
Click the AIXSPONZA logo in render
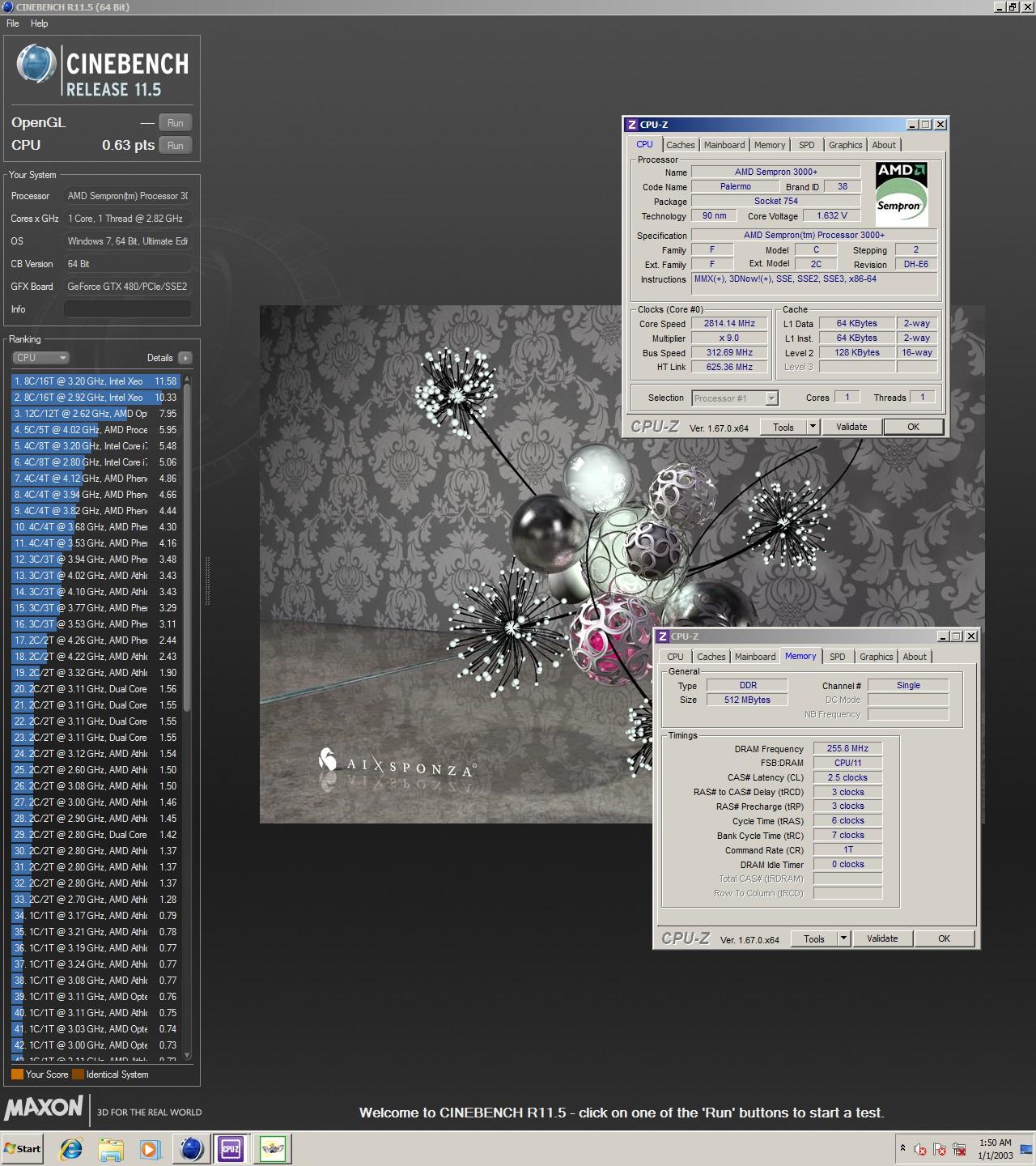click(x=397, y=764)
